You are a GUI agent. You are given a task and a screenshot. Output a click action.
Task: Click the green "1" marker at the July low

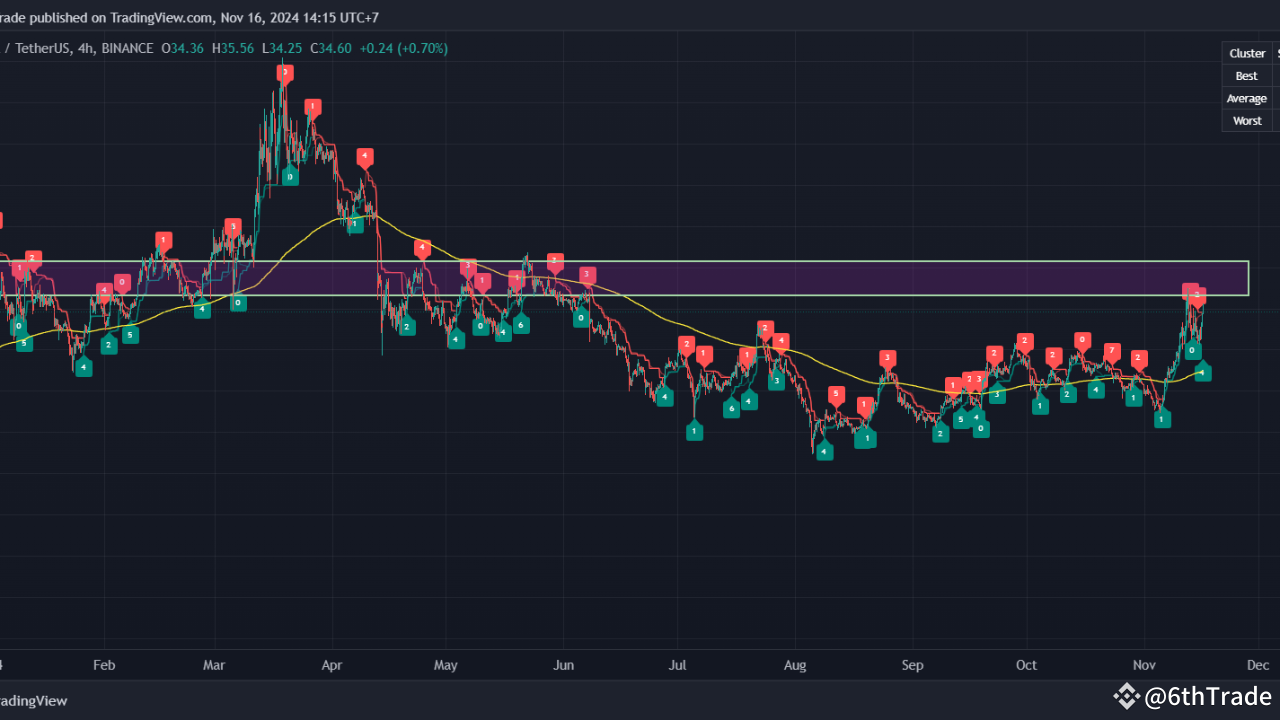tap(694, 430)
